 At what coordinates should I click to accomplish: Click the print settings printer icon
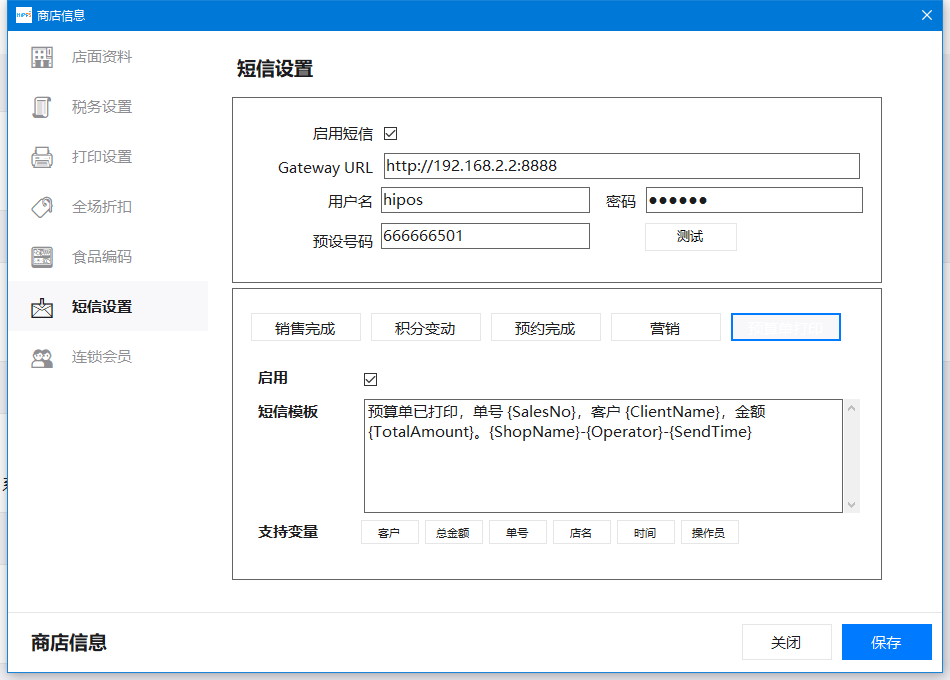point(42,157)
